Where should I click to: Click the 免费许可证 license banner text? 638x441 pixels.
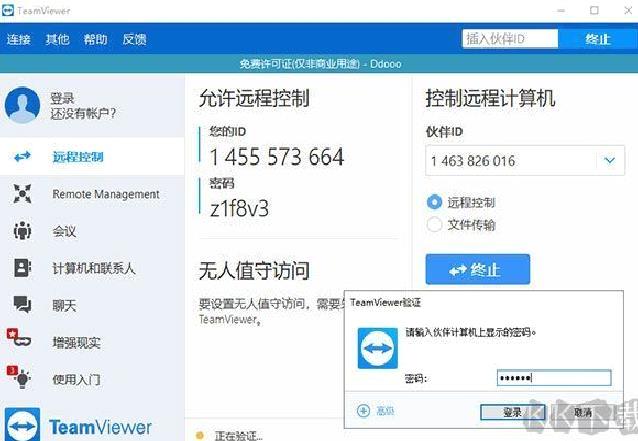pyautogui.click(x=320, y=64)
